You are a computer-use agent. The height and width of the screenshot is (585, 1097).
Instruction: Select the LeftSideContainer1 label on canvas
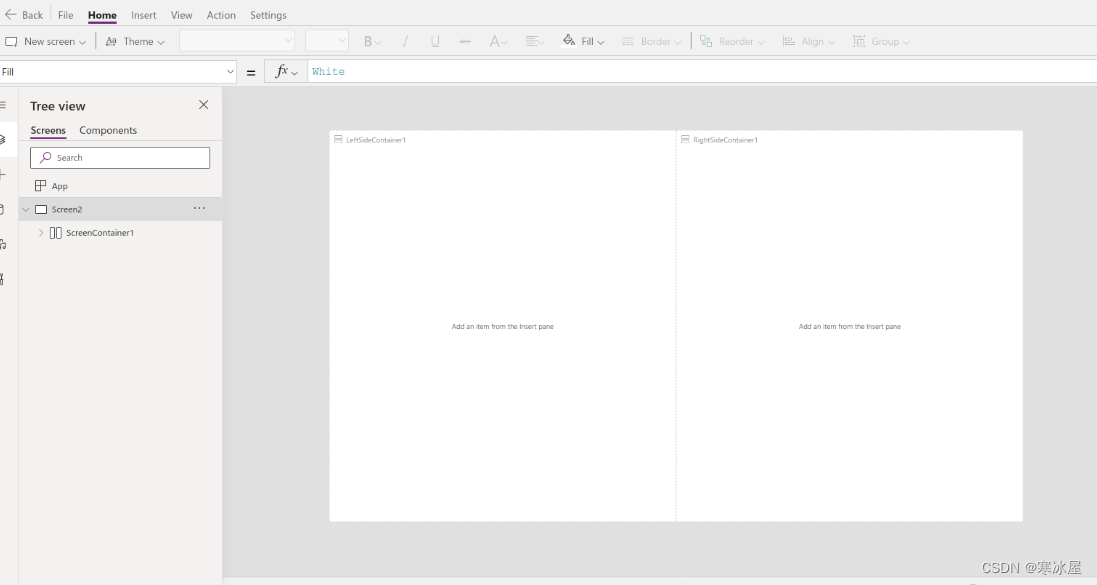[x=376, y=140]
